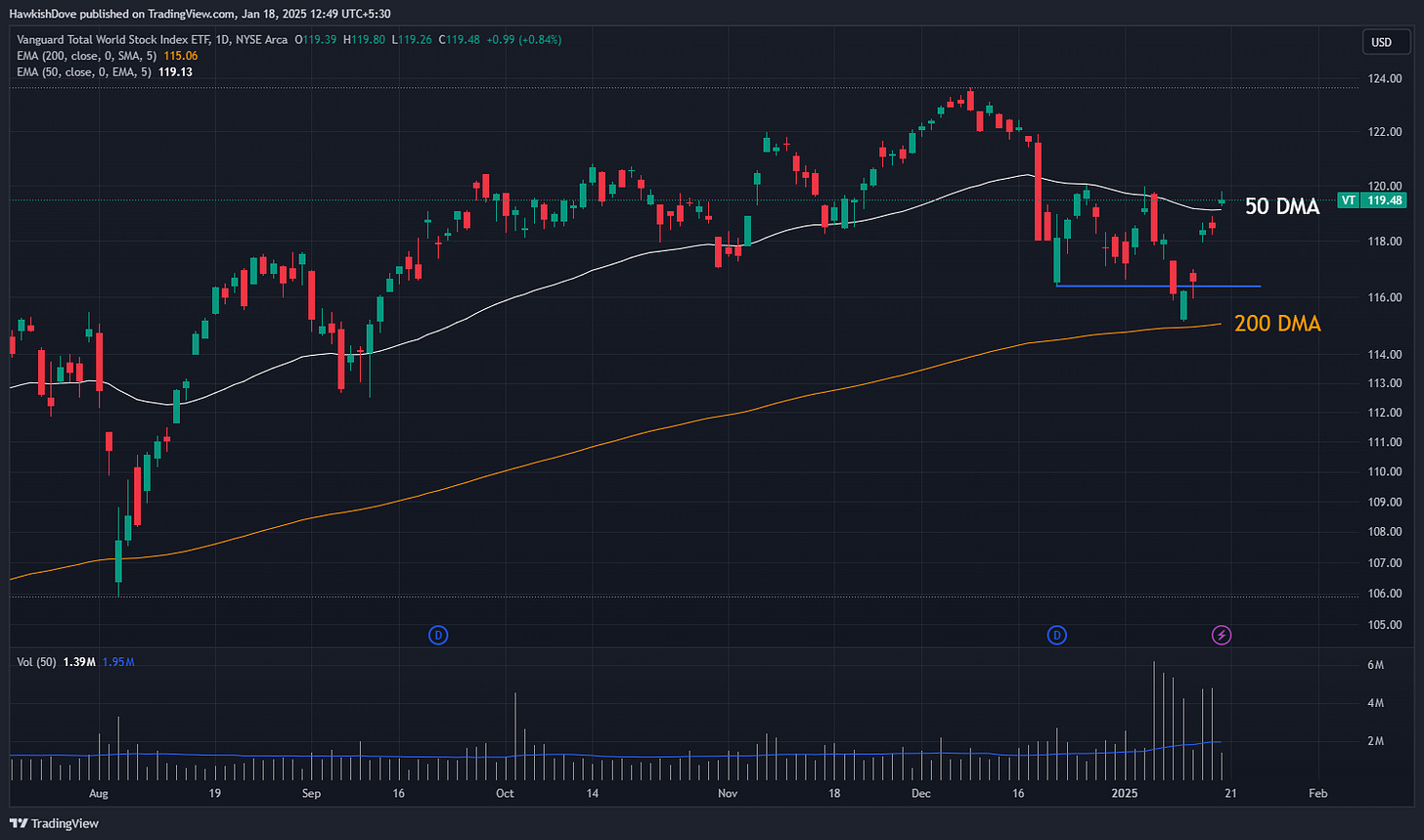Click the 105.00 price axis label
The width and height of the screenshot is (1424, 840).
(1386, 625)
